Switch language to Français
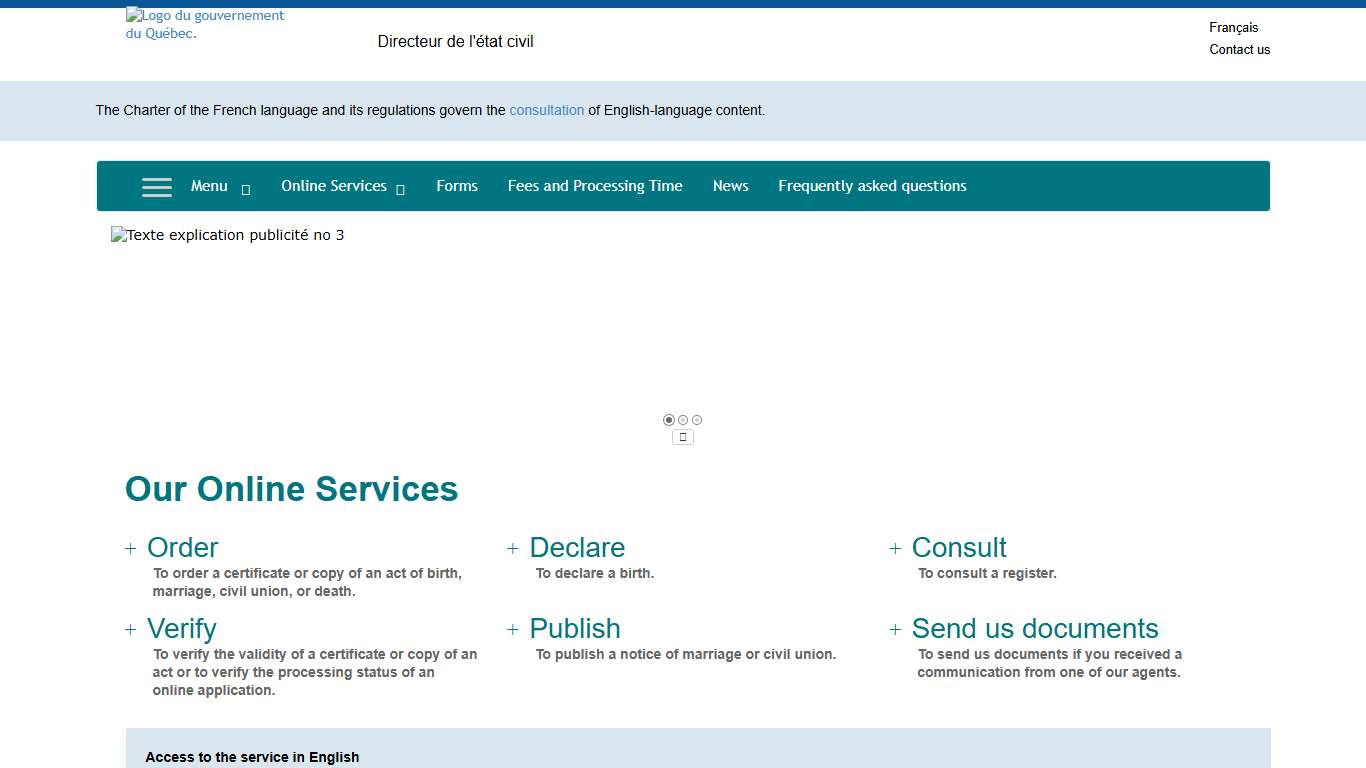Screen dimensions: 1366x768 pos(1233,28)
